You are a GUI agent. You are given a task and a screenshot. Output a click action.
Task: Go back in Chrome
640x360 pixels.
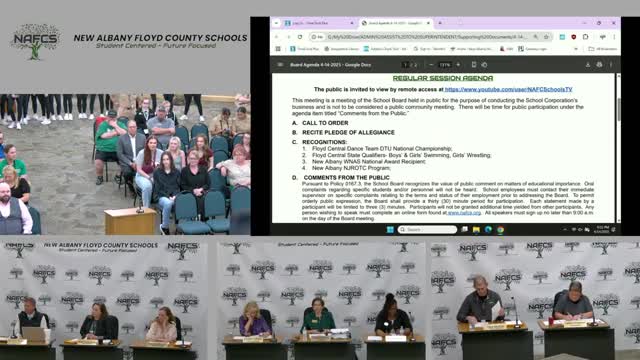(277, 37)
